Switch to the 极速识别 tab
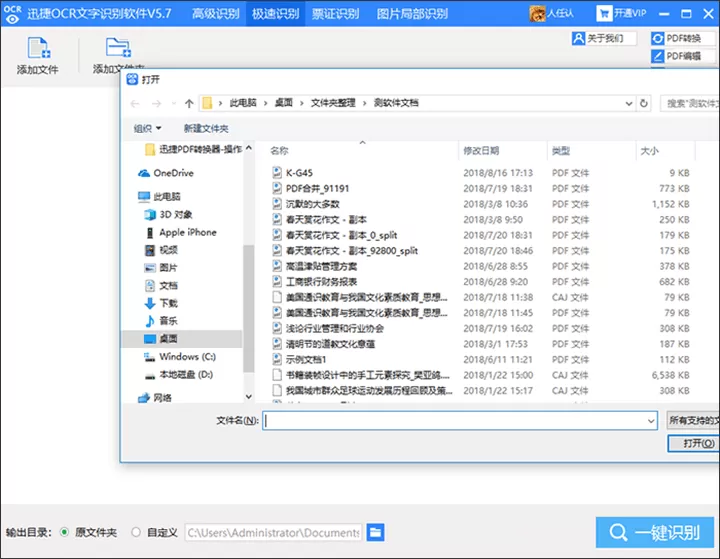720x559 pixels. 275,13
